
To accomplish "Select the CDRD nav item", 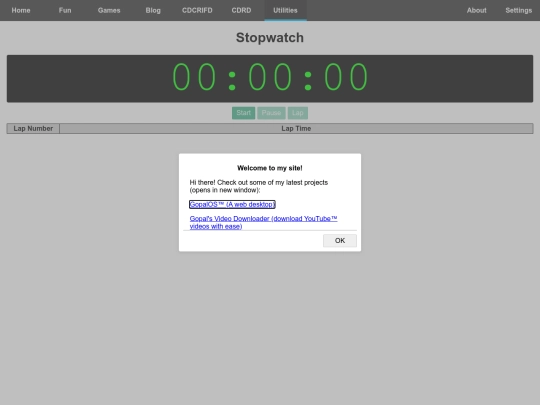I will pyautogui.click(x=241, y=10).
